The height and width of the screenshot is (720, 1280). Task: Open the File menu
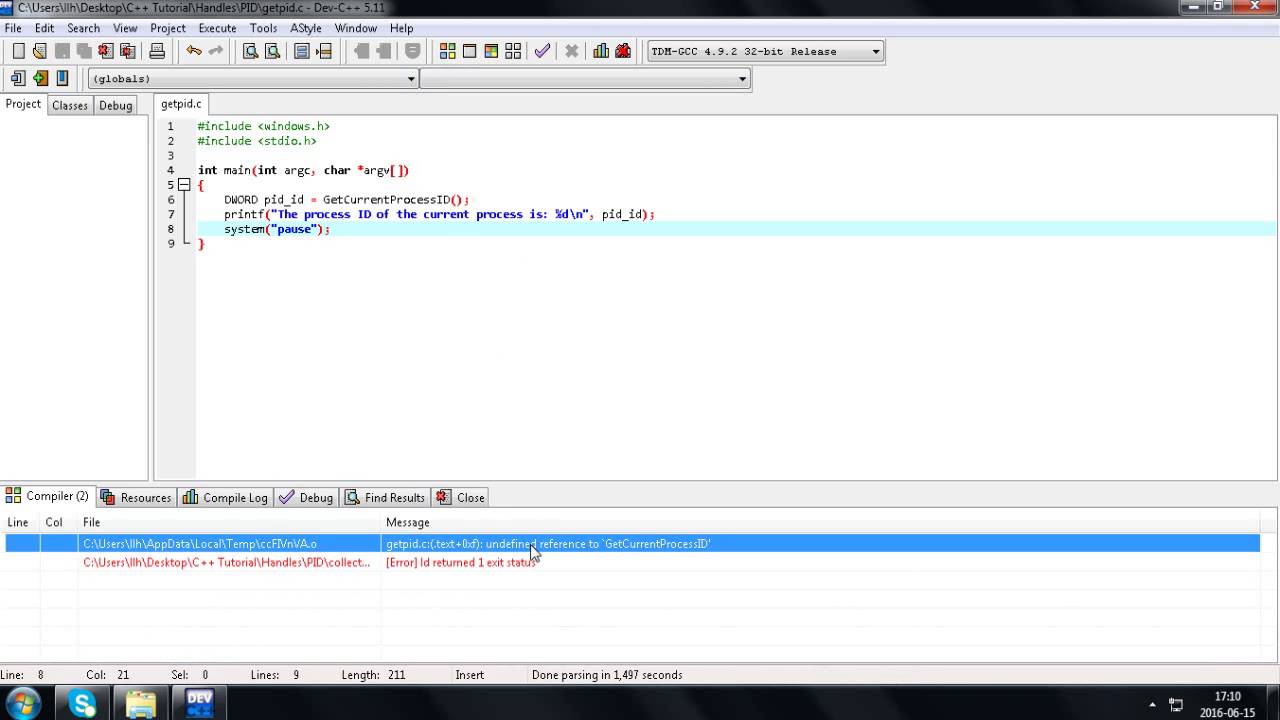(x=13, y=28)
